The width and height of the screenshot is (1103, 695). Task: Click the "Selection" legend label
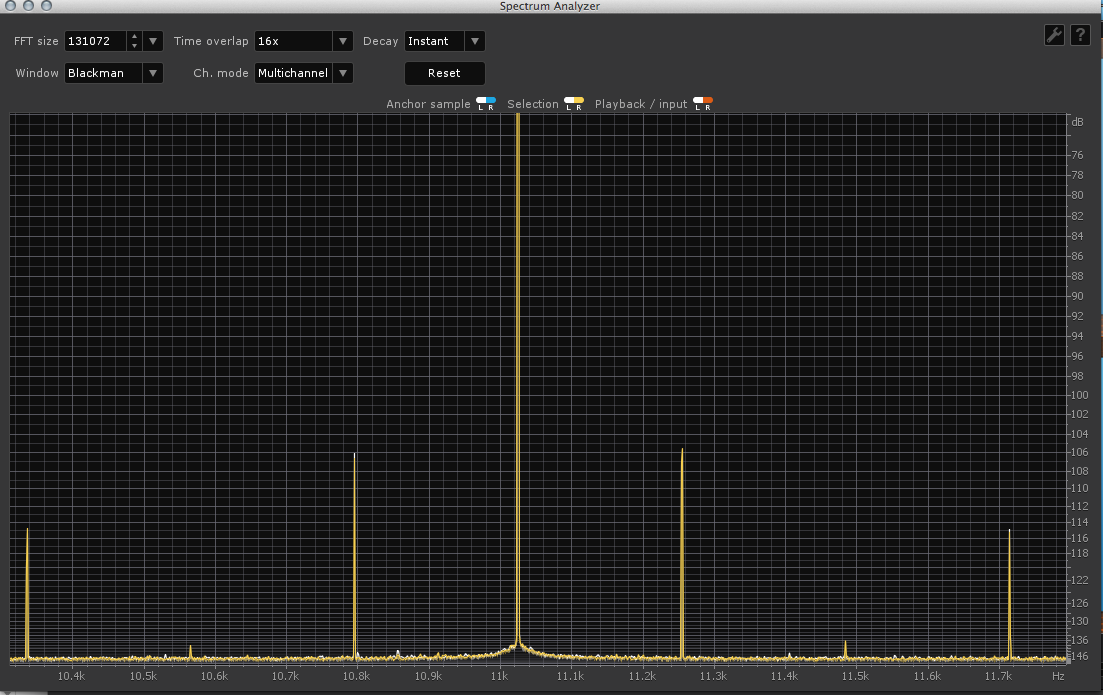point(533,104)
